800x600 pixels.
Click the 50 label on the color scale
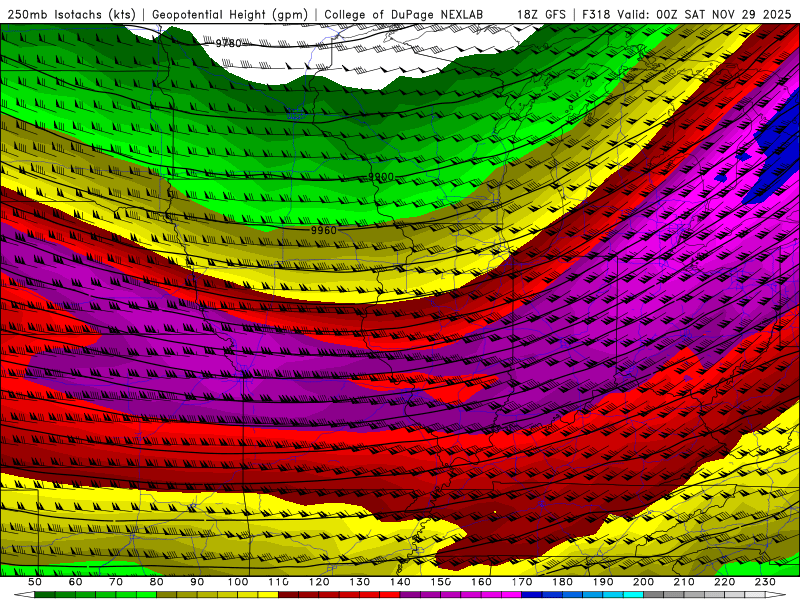coord(35,582)
